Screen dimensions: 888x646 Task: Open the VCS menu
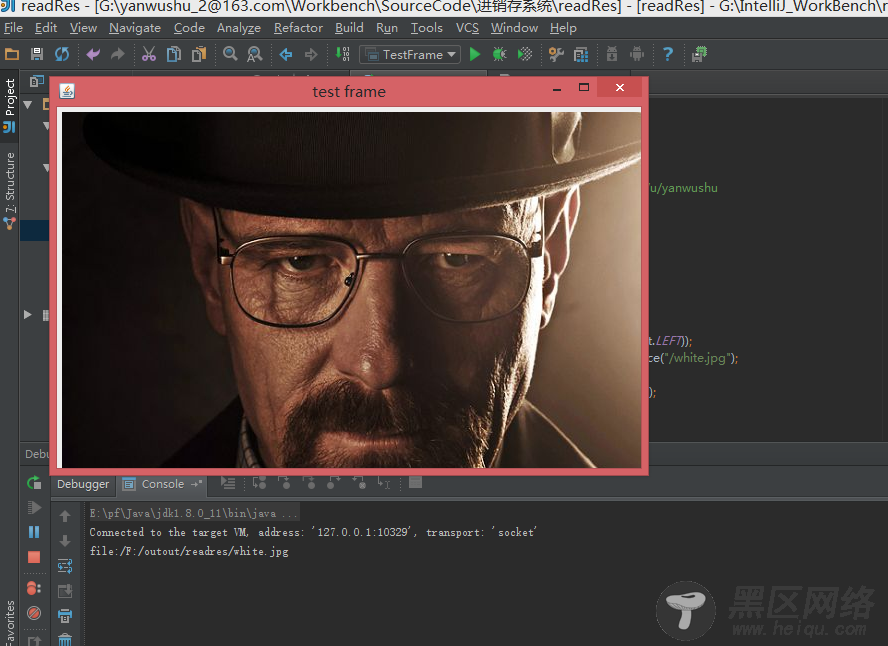click(467, 28)
